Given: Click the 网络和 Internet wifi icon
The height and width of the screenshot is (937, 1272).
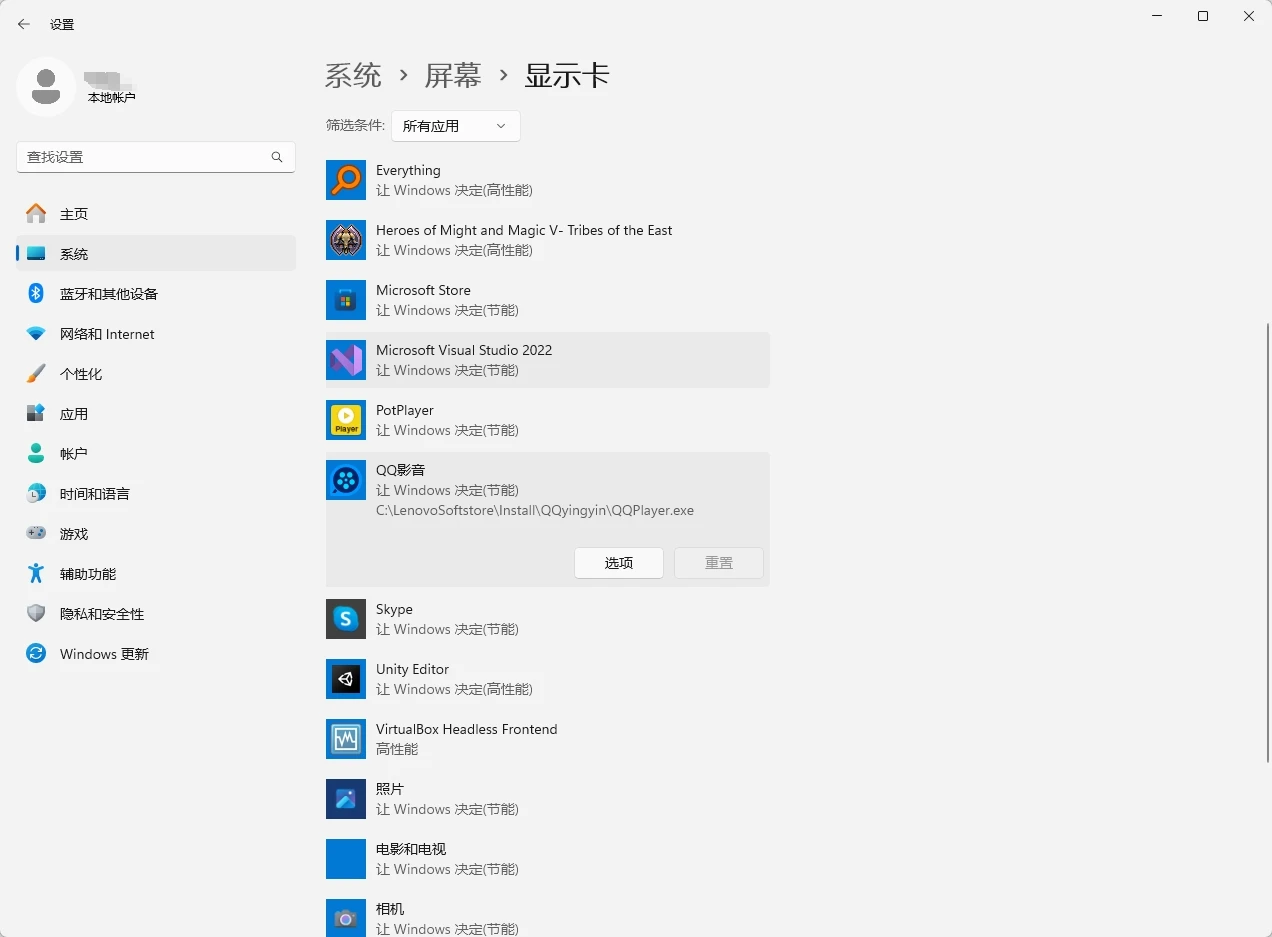Looking at the screenshot, I should 36,333.
